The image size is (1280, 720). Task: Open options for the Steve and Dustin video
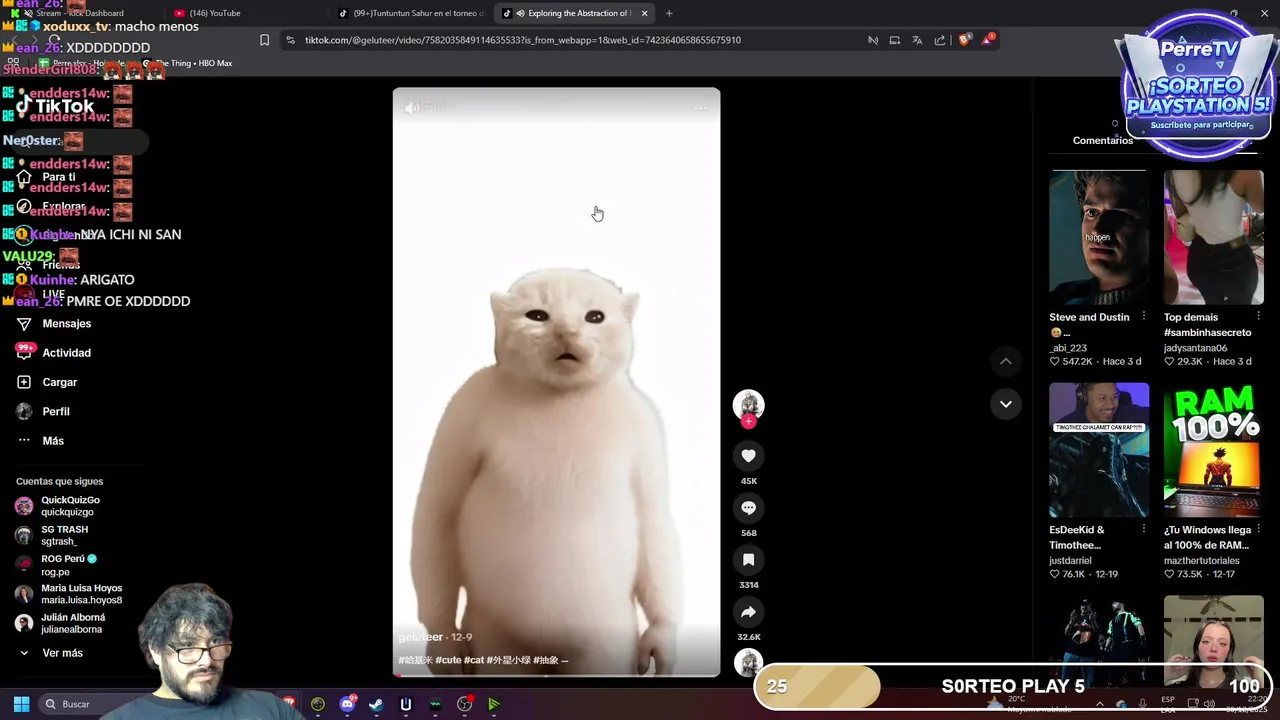(x=1144, y=317)
